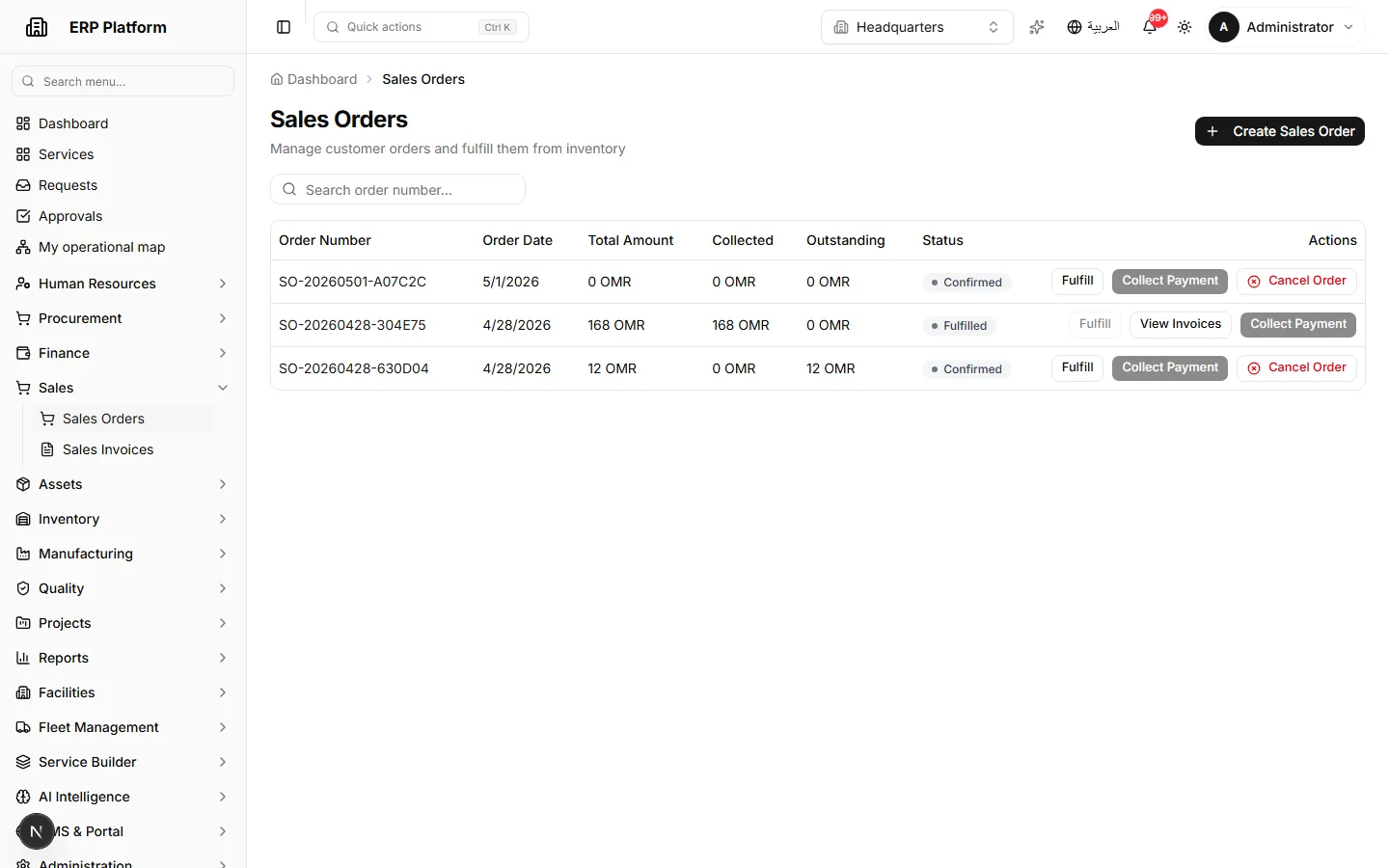This screenshot has width=1389, height=868.
Task: Click the Sales Invoices document icon
Action: click(47, 449)
